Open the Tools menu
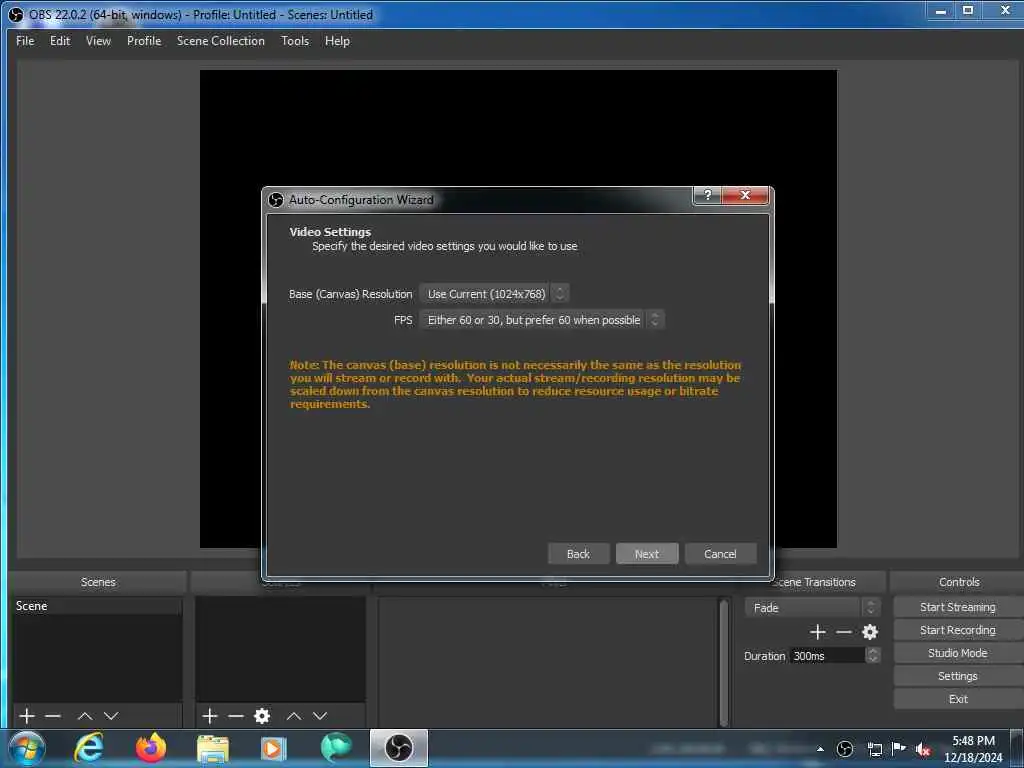 pyautogui.click(x=295, y=41)
